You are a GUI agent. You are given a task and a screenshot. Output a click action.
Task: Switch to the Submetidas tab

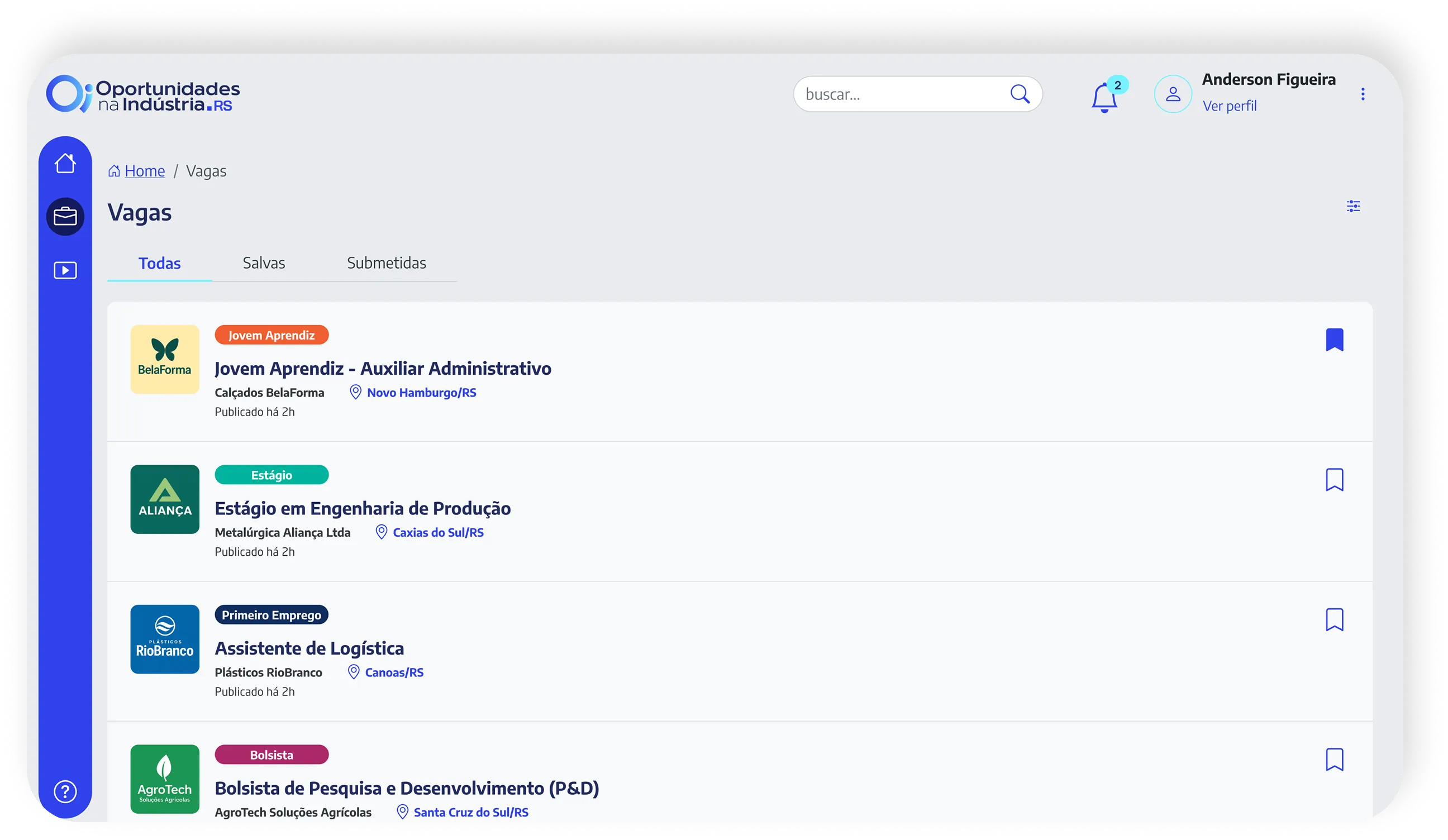point(386,262)
